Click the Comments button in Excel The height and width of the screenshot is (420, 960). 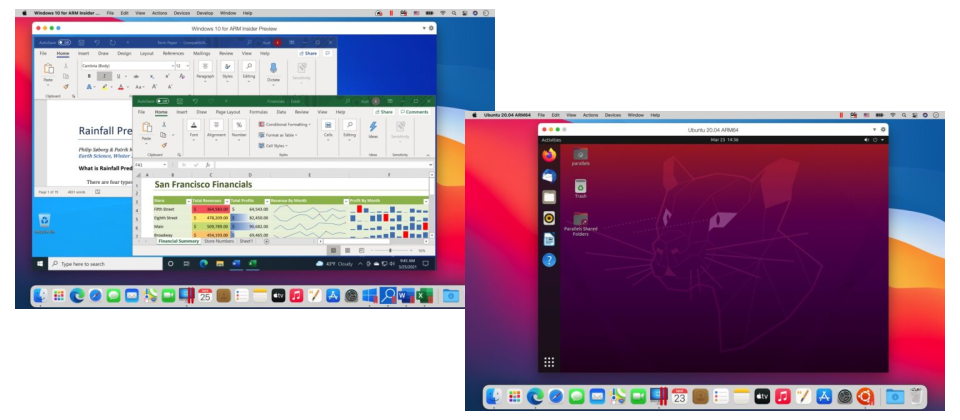[x=414, y=112]
